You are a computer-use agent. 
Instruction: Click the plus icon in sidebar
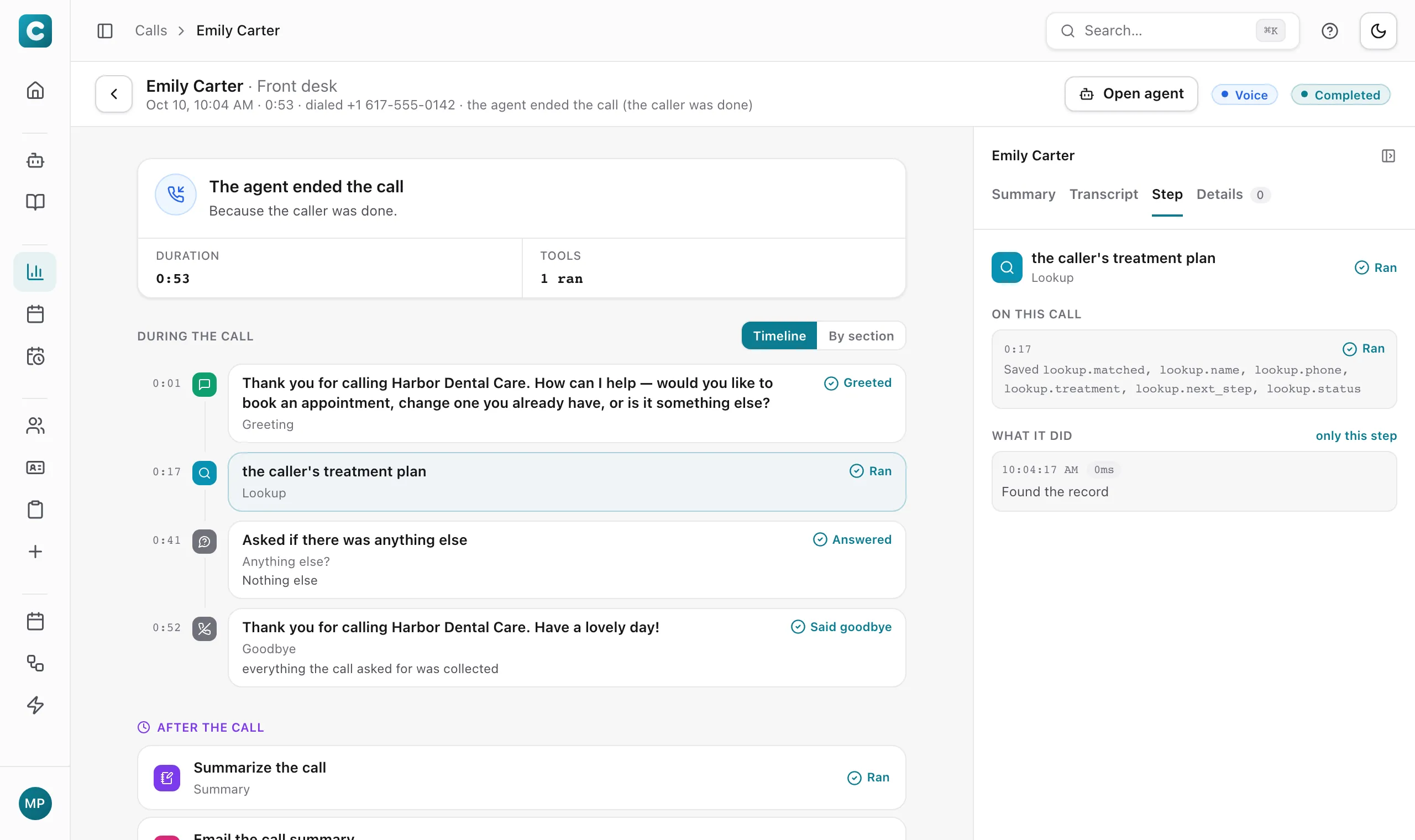[x=35, y=552]
